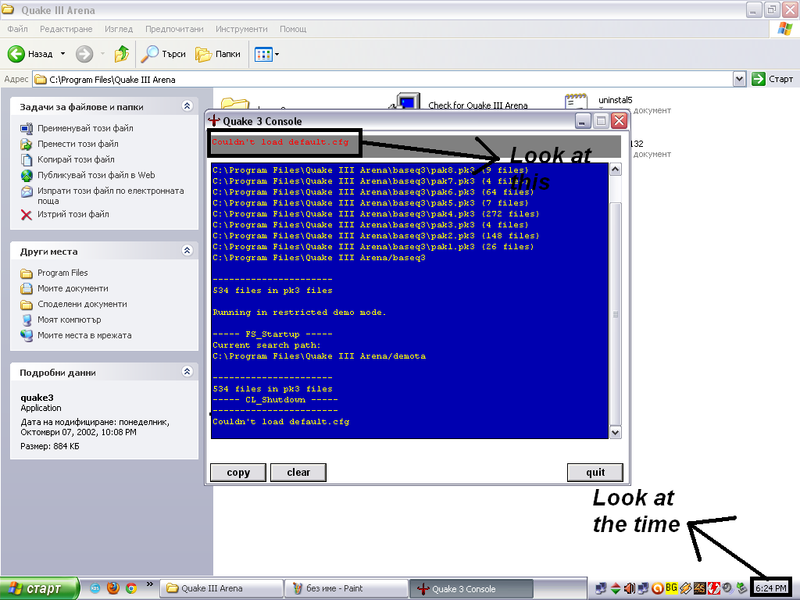Click Изтрий този файл link
Screen dimensions: 800x600
73,214
